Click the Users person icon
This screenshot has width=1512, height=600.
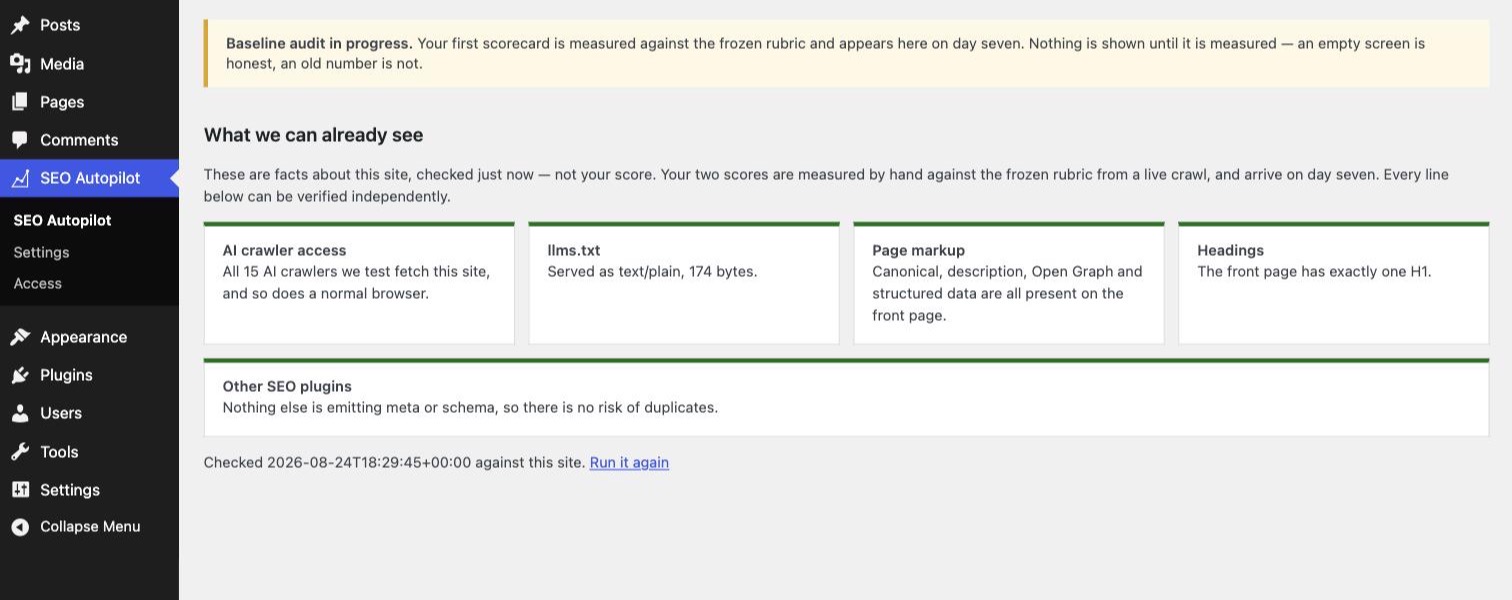[x=20, y=413]
